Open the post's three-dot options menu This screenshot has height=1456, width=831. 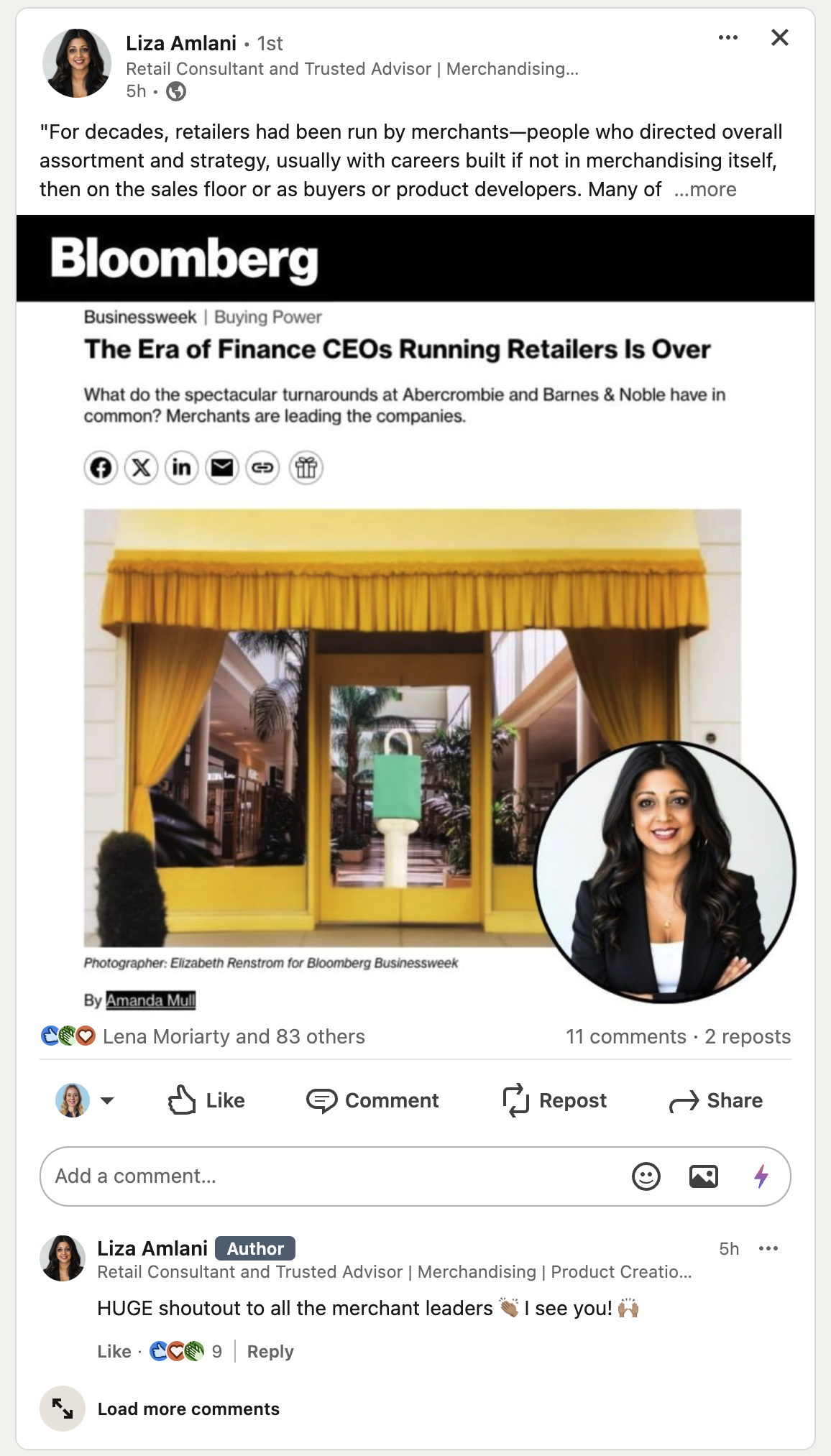point(727,37)
